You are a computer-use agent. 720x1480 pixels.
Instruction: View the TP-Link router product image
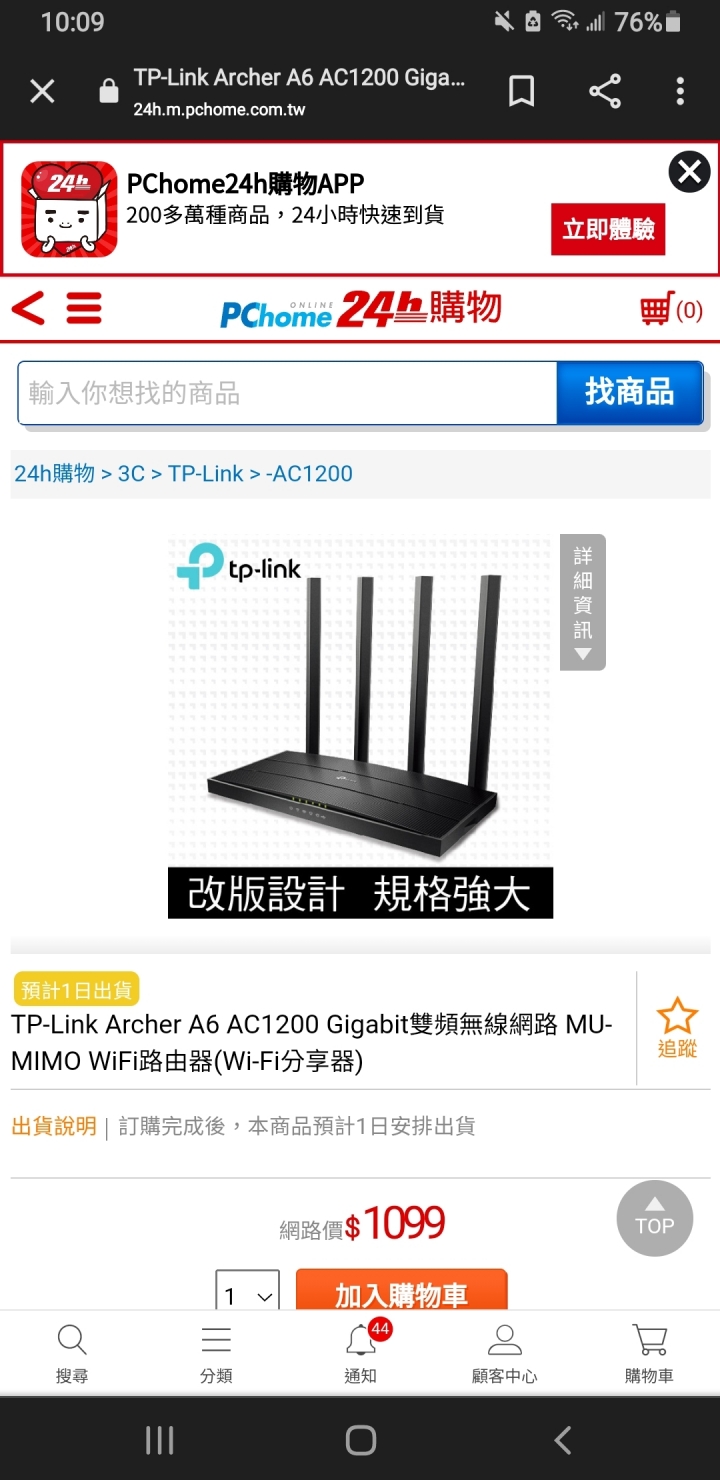[360, 728]
